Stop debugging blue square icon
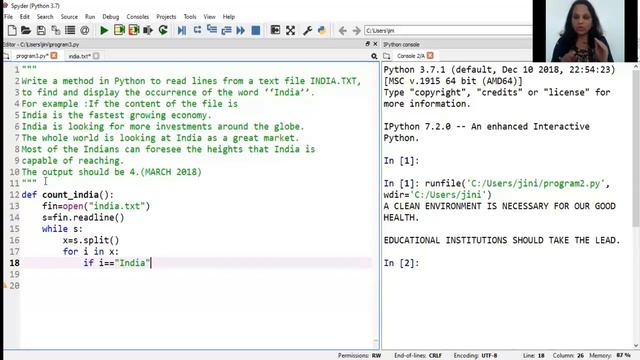Screen dimensions: 640x360 click(256, 30)
